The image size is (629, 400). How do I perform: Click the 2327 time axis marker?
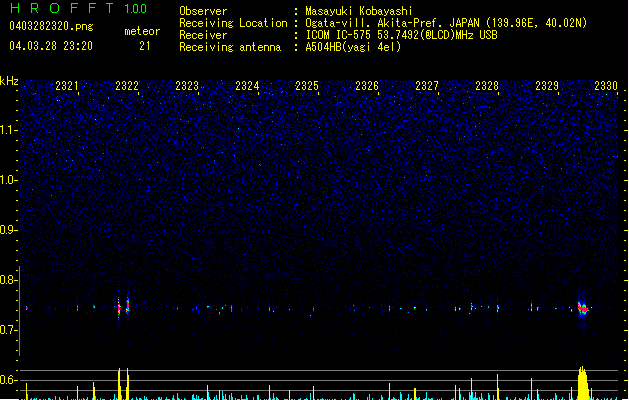[427, 86]
